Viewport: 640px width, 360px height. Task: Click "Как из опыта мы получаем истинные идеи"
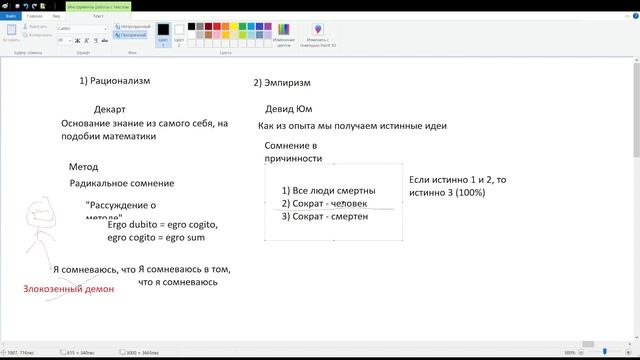[x=352, y=126]
